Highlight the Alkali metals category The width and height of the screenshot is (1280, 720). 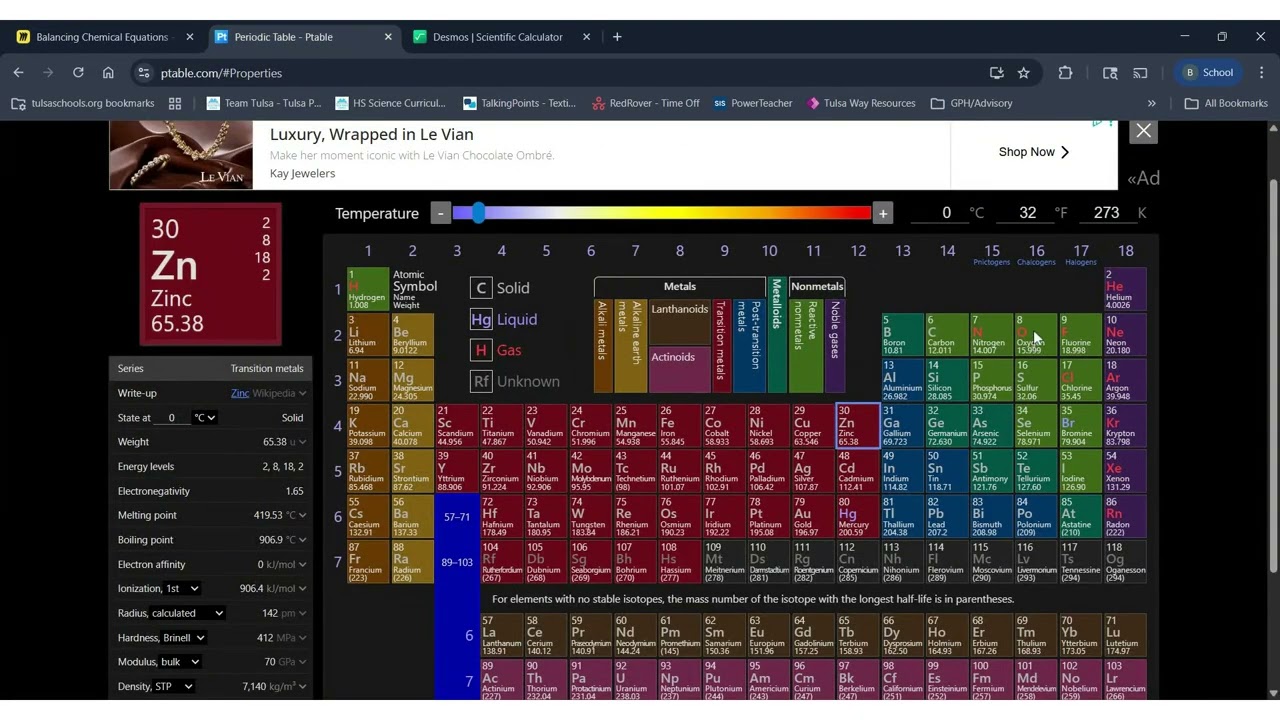tap(603, 346)
